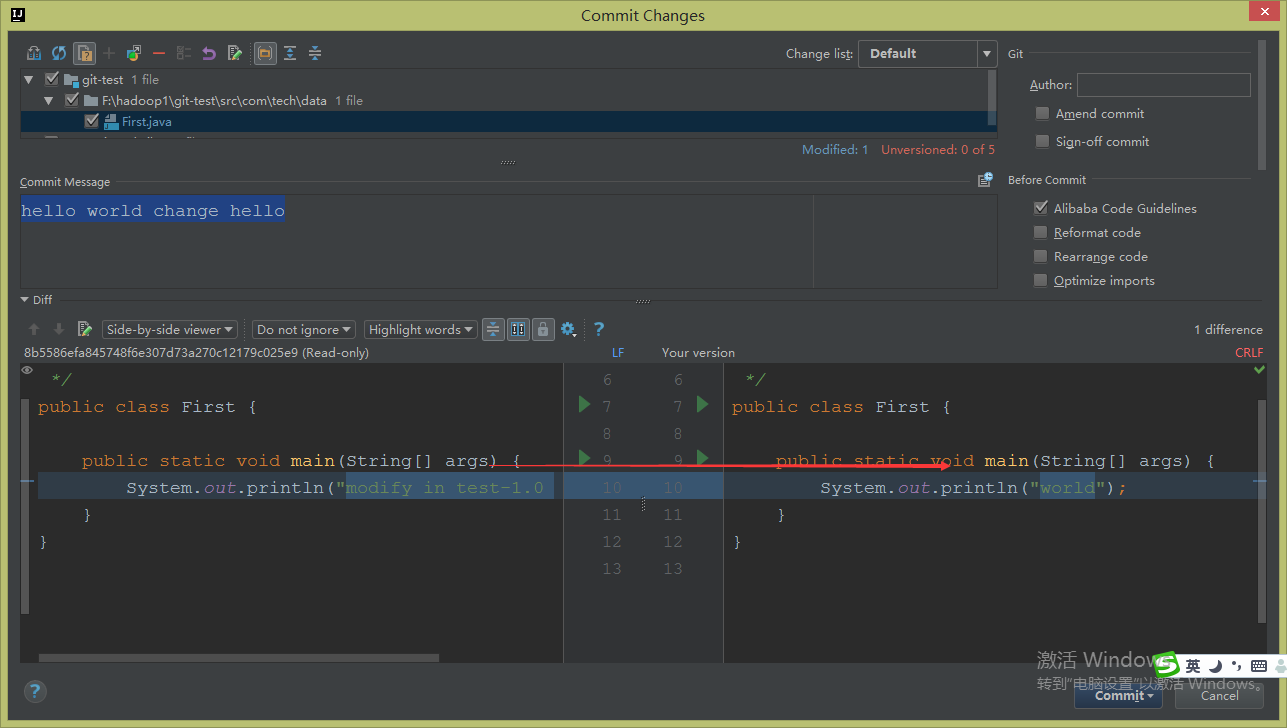Click the revision hash 8b5586efa... label
Viewport: 1287px width, 728px height.
tap(196, 352)
